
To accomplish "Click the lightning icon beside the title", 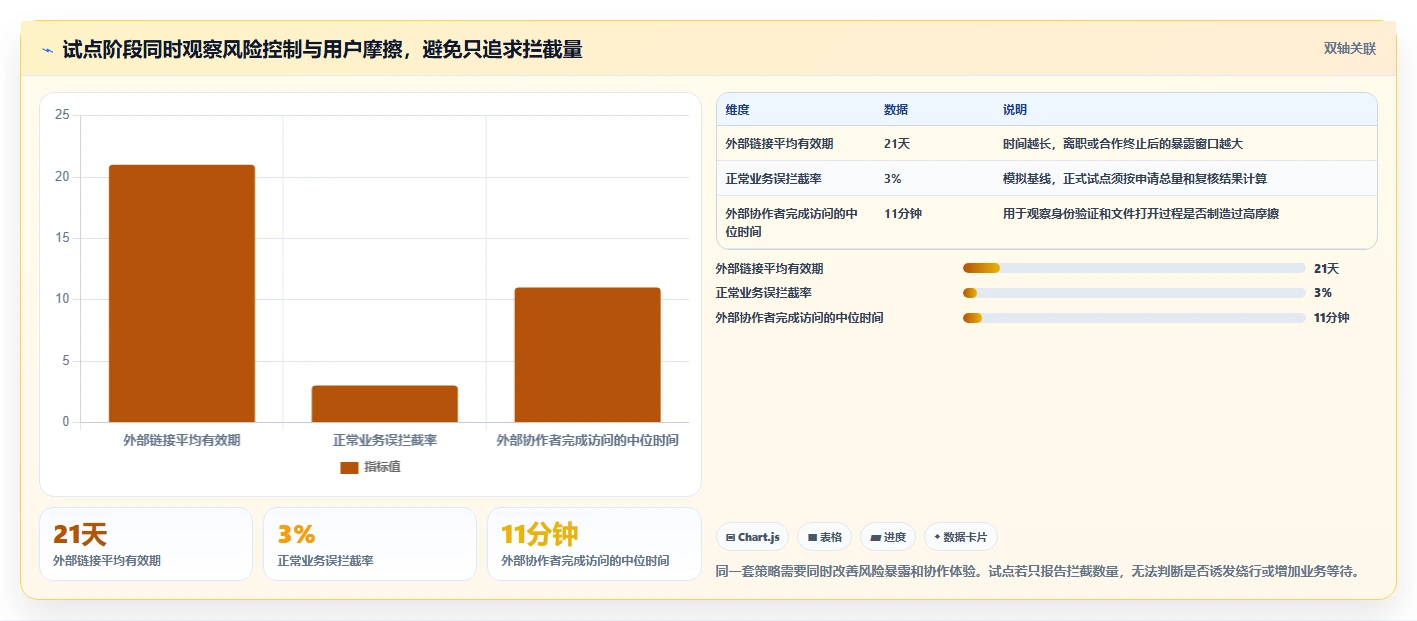I will click(x=47, y=50).
